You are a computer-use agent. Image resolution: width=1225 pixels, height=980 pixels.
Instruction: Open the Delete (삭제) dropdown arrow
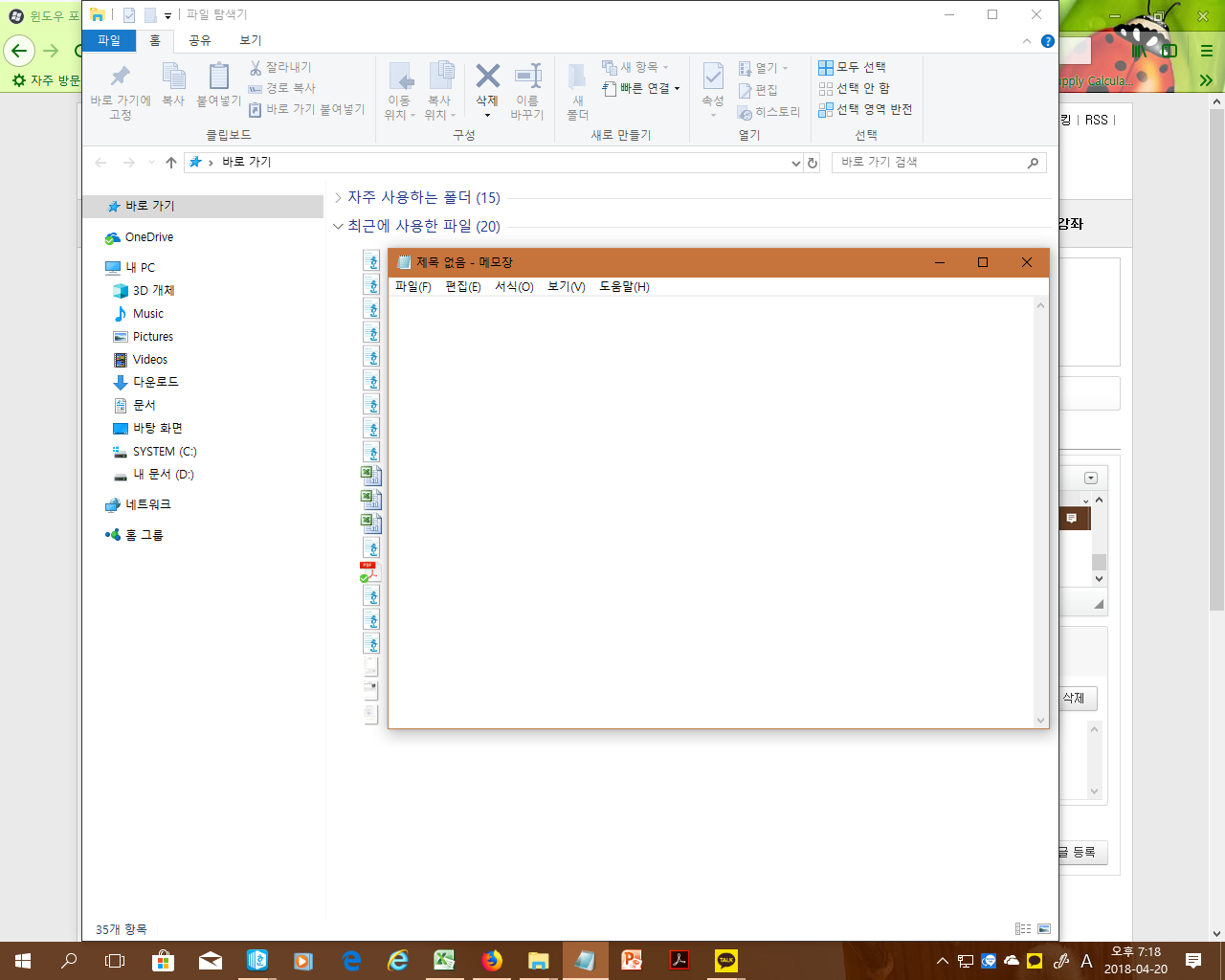487,115
